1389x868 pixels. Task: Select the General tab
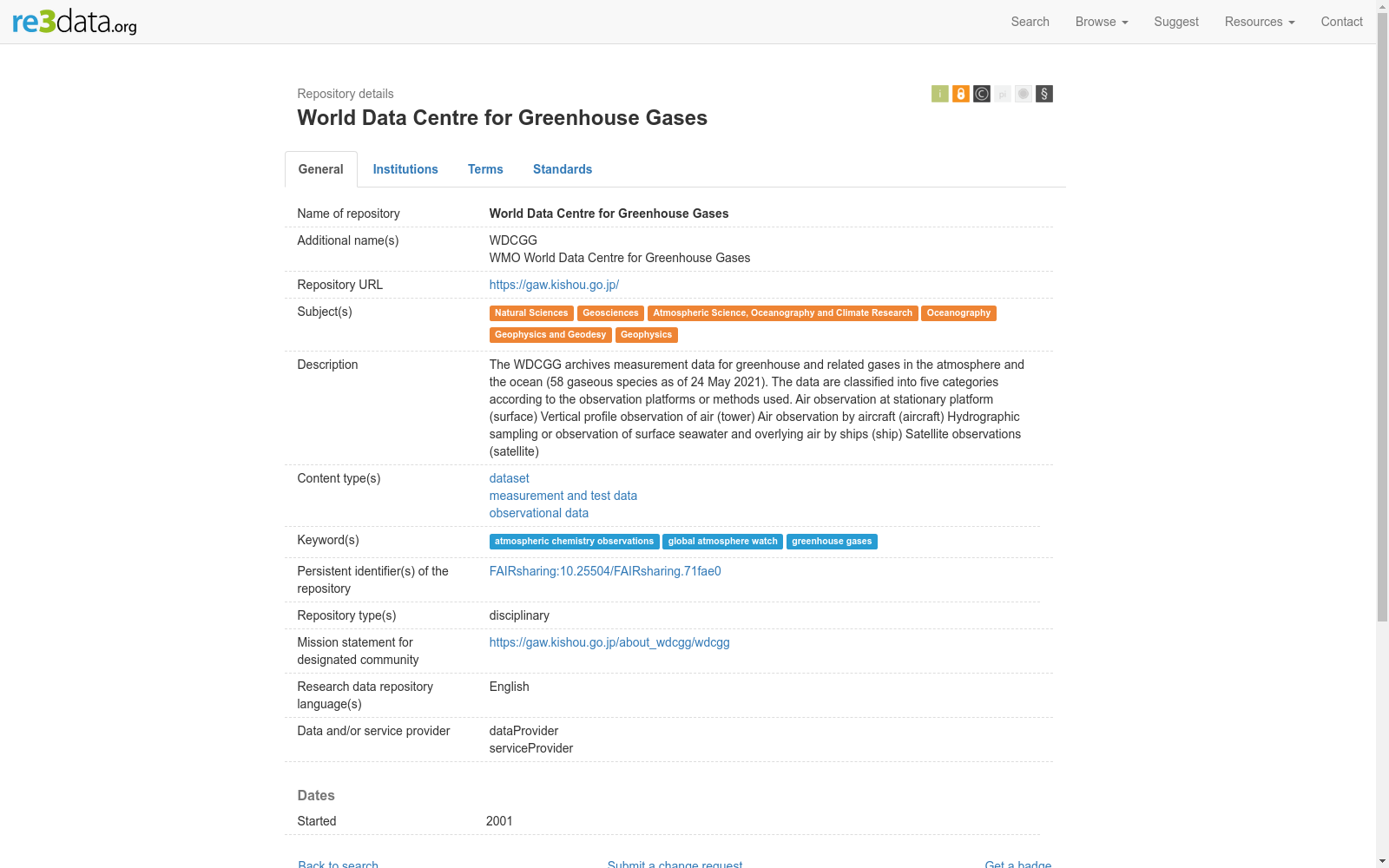(321, 169)
